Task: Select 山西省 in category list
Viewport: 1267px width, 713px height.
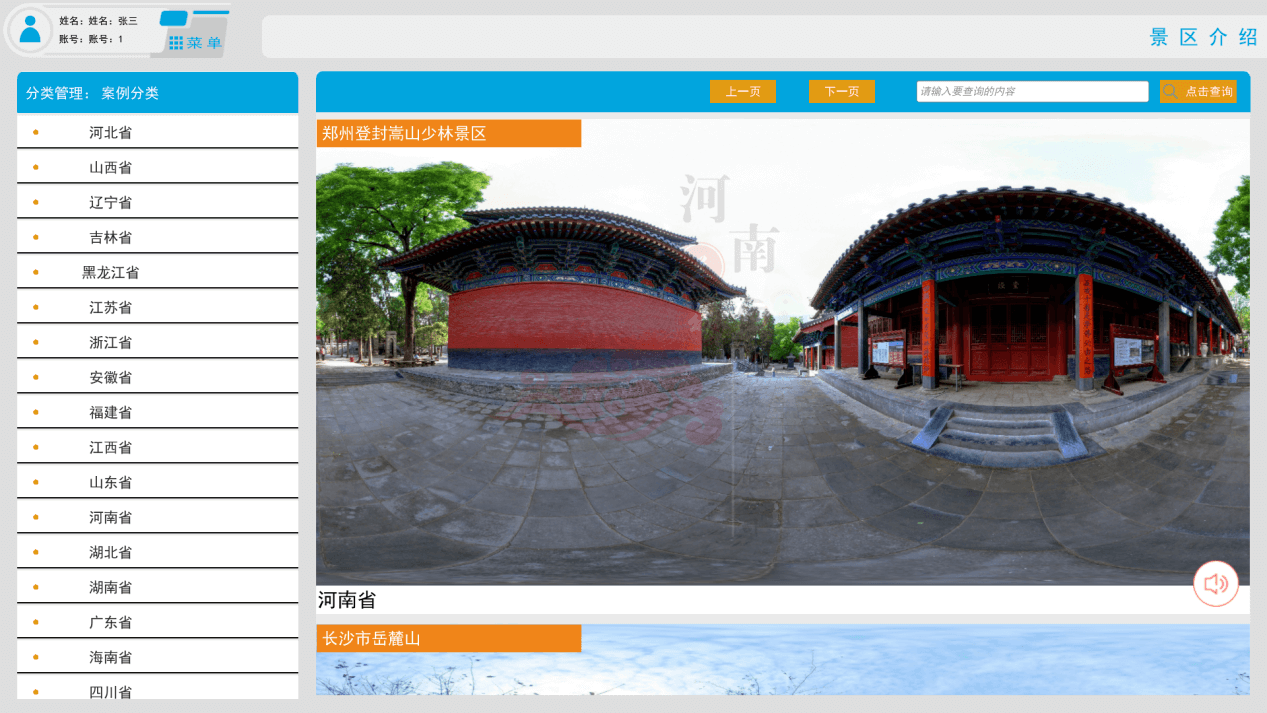Action: [x=110, y=168]
